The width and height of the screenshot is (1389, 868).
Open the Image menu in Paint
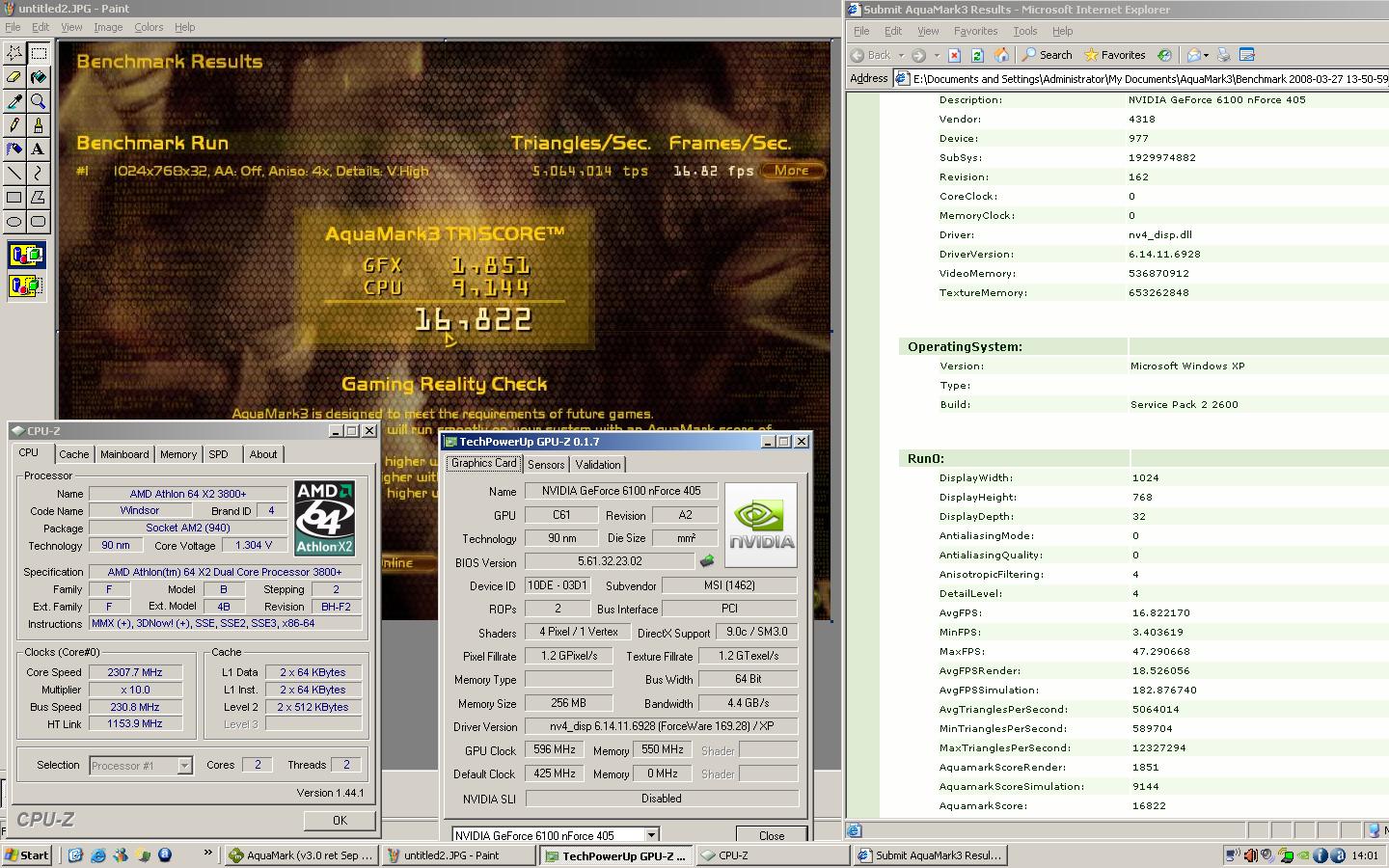coord(108,27)
